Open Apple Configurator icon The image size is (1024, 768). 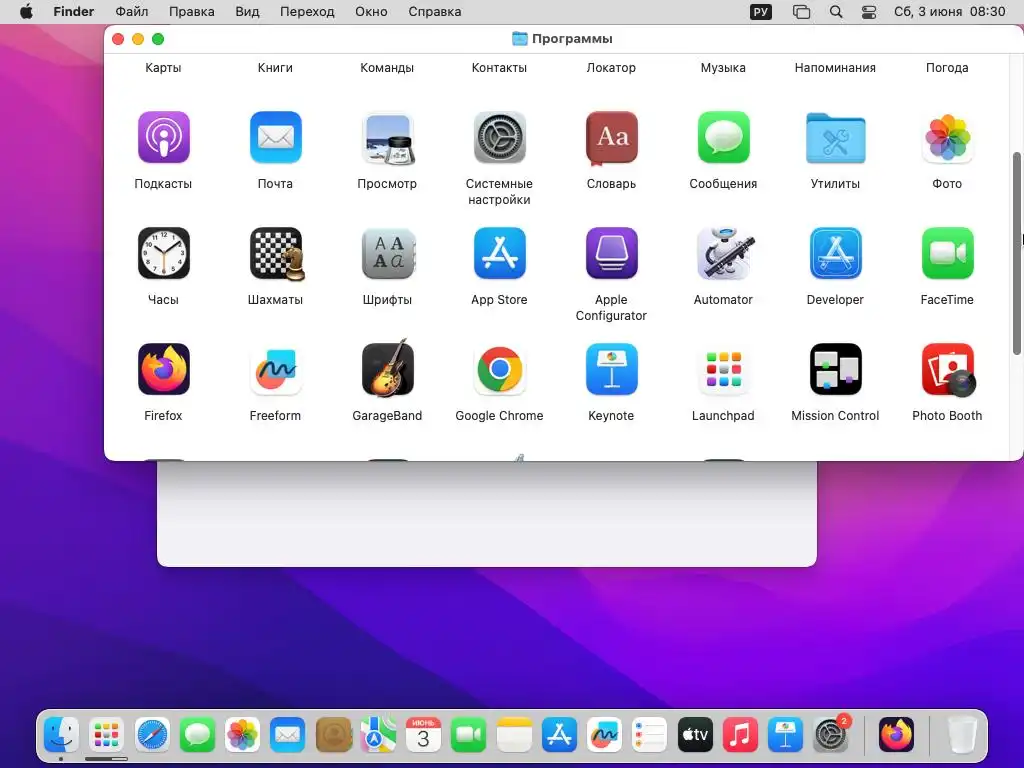point(611,253)
